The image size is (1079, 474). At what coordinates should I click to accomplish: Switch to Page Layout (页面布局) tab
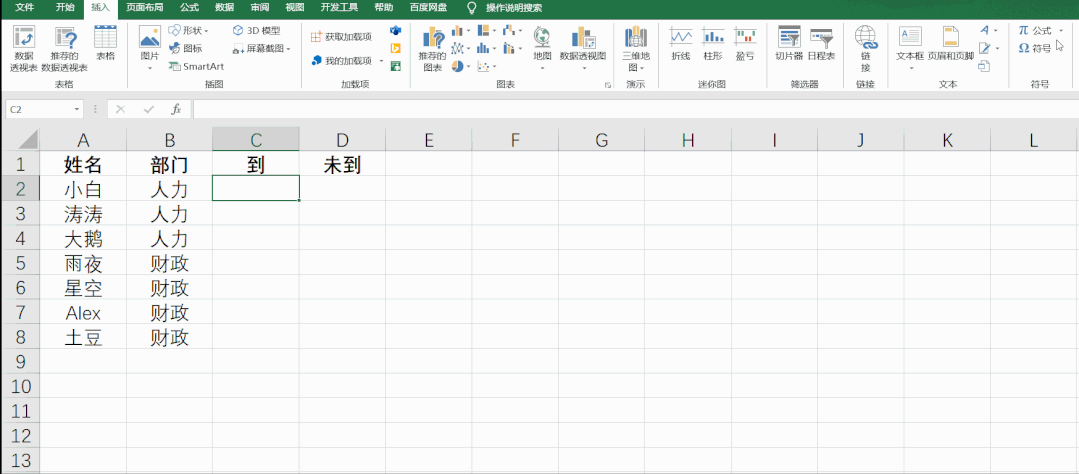click(145, 8)
